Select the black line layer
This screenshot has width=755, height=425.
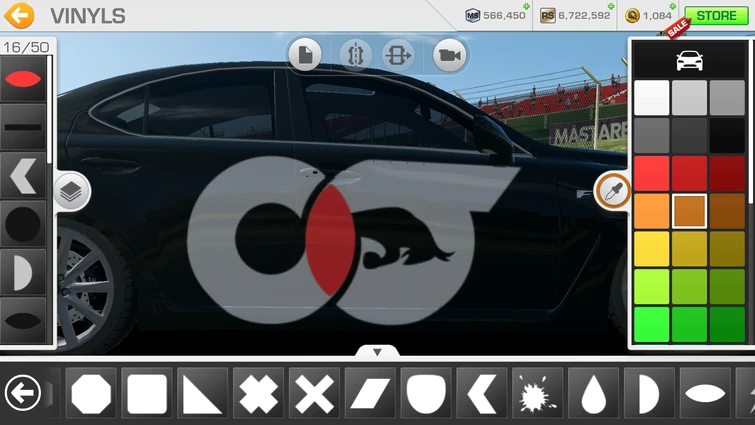[23, 127]
